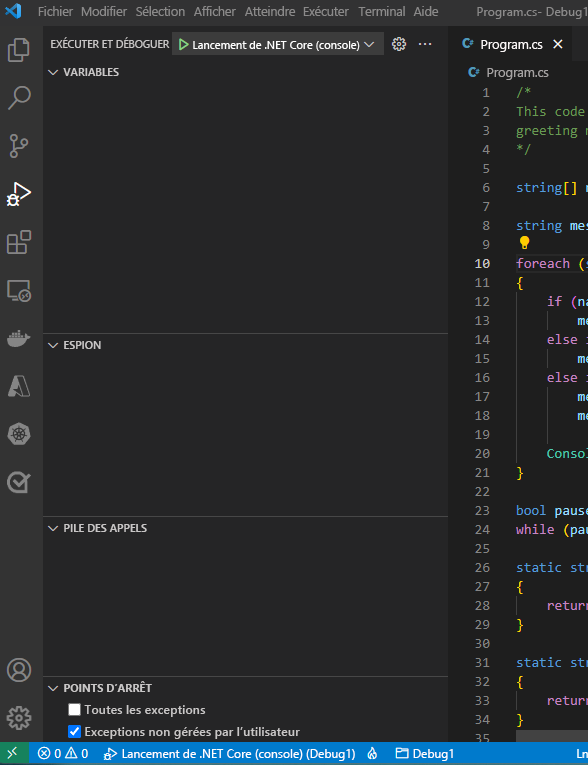Close the Program.cs editor tab
The height and width of the screenshot is (765, 588).
[558, 44]
